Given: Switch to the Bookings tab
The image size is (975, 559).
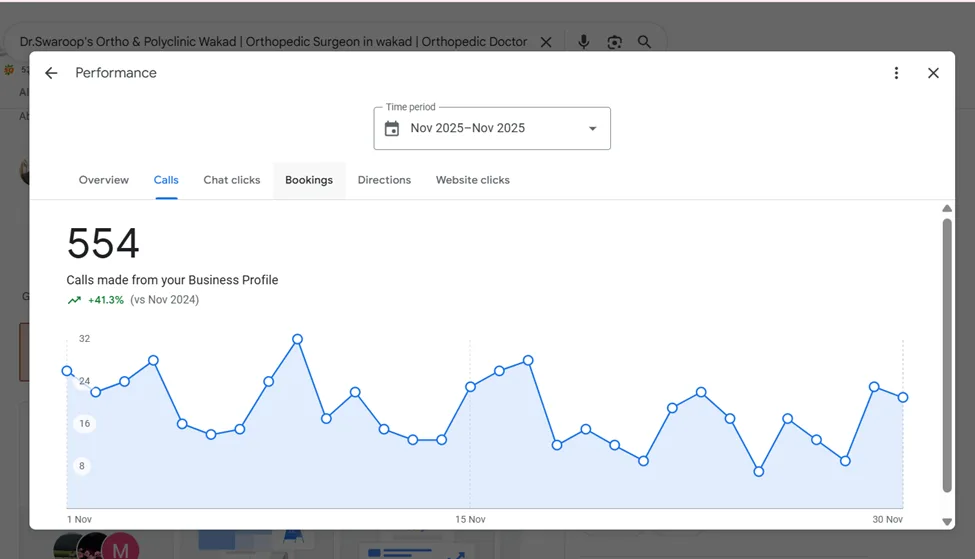Looking at the screenshot, I should [309, 180].
